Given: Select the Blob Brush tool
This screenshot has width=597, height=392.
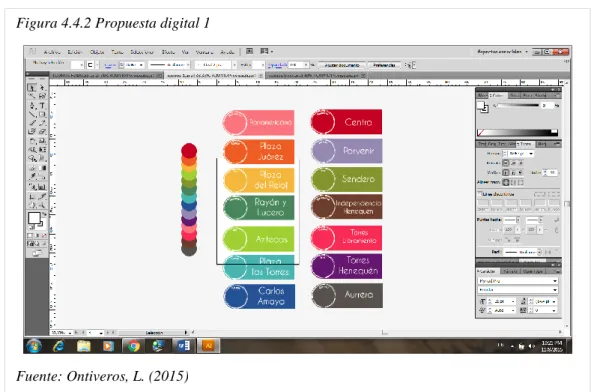Looking at the screenshot, I should 32,132.
